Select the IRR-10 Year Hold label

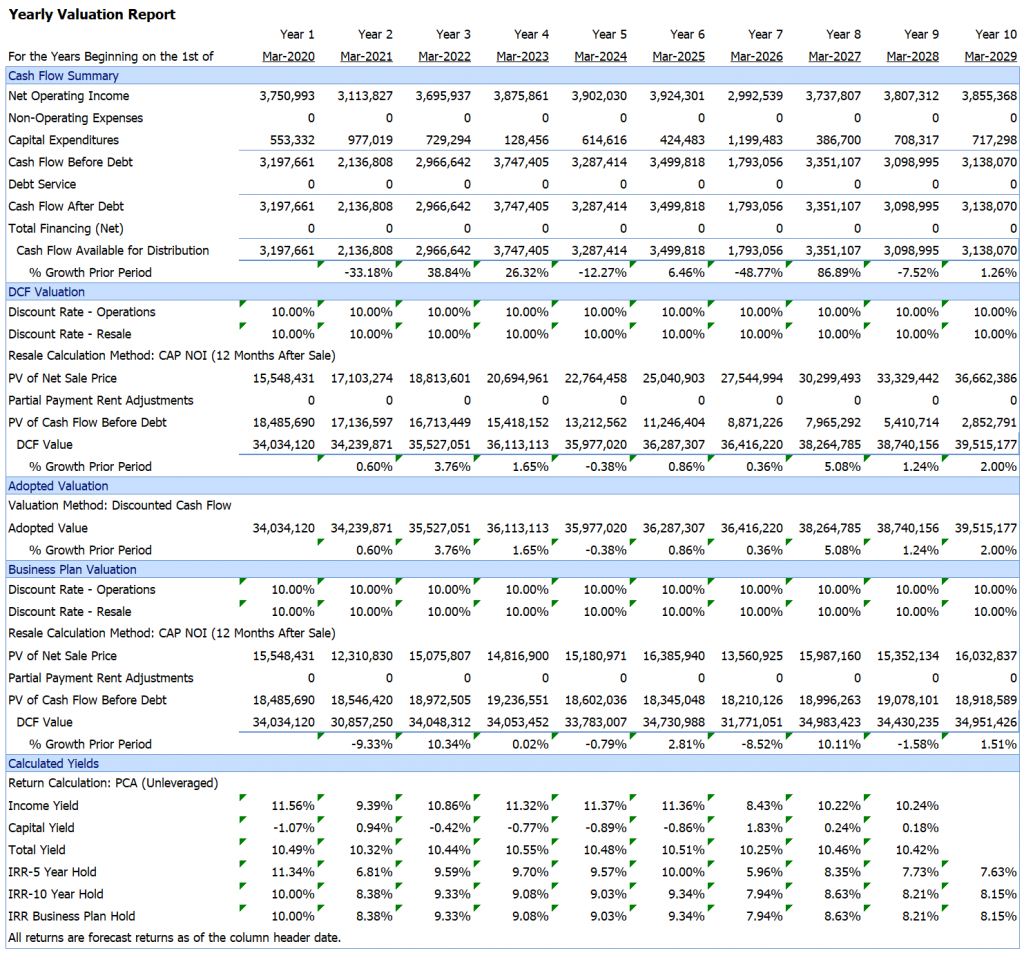(56, 895)
